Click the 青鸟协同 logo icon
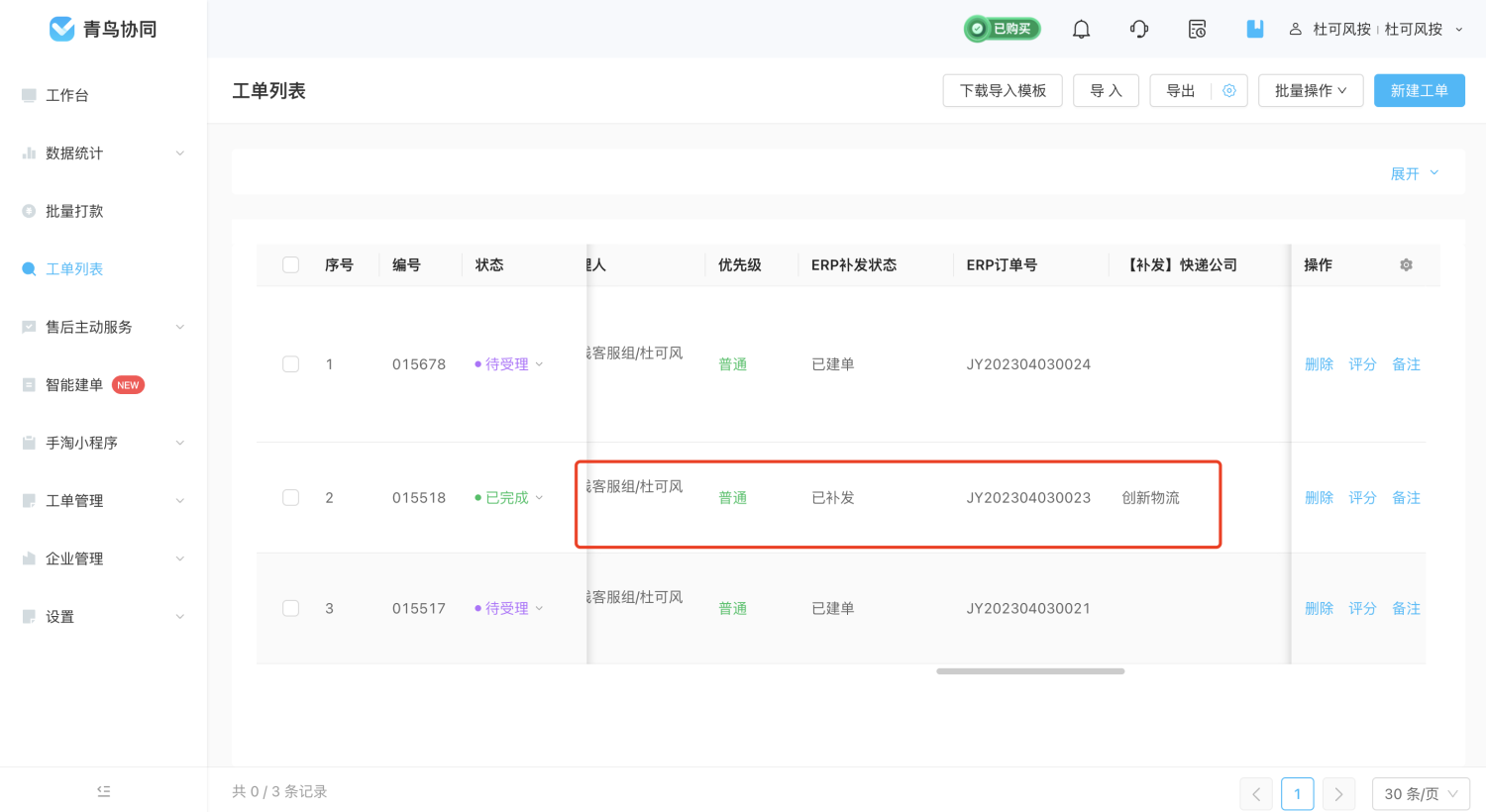The width and height of the screenshot is (1486, 812). click(x=61, y=29)
